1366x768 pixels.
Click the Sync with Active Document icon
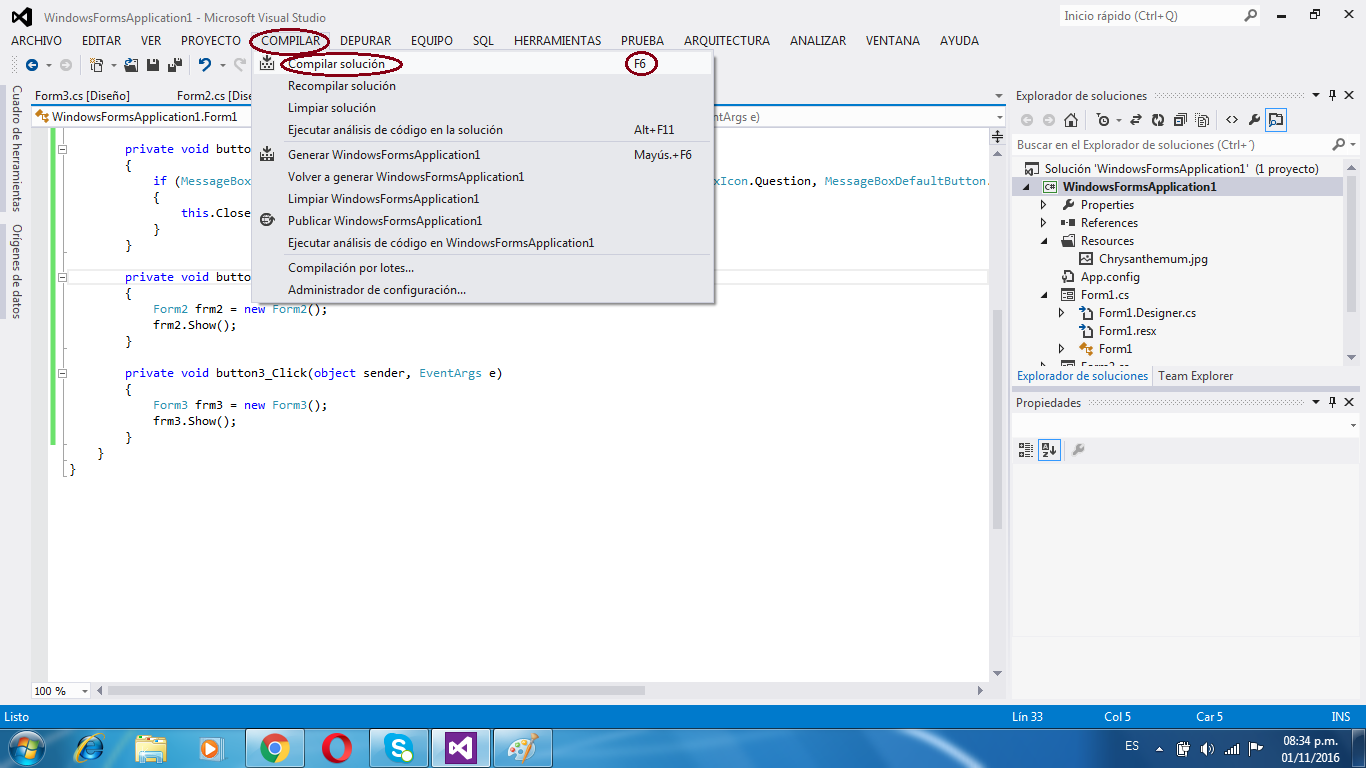click(x=1137, y=119)
